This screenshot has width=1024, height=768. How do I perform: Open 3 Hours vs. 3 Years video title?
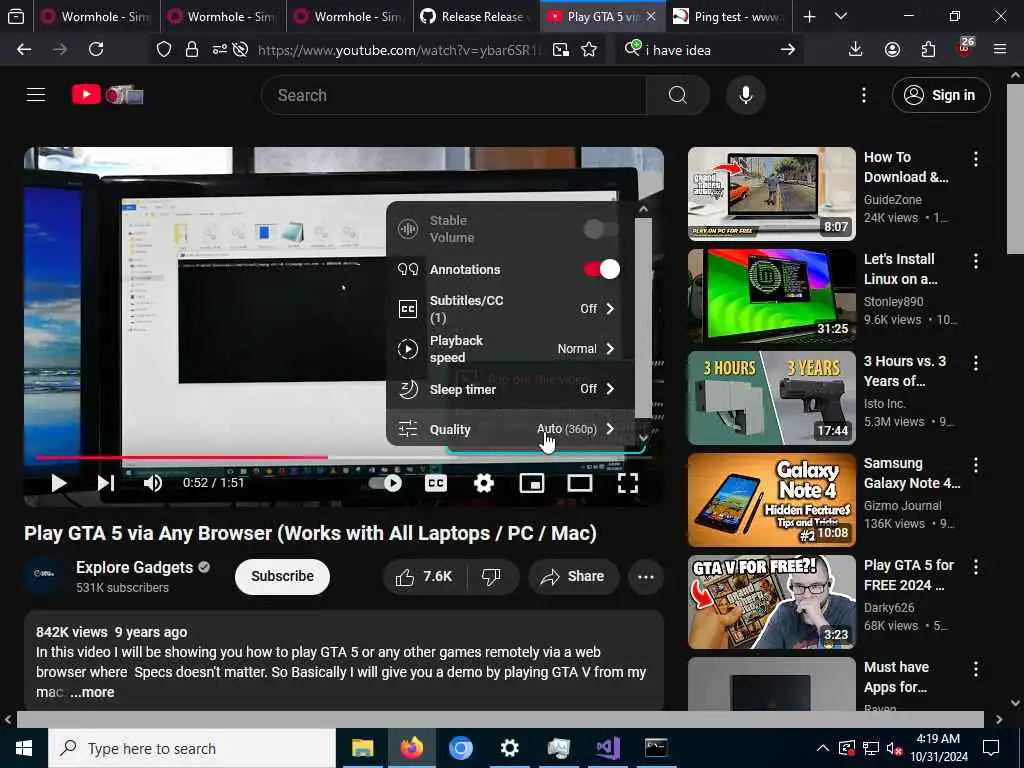(904, 371)
